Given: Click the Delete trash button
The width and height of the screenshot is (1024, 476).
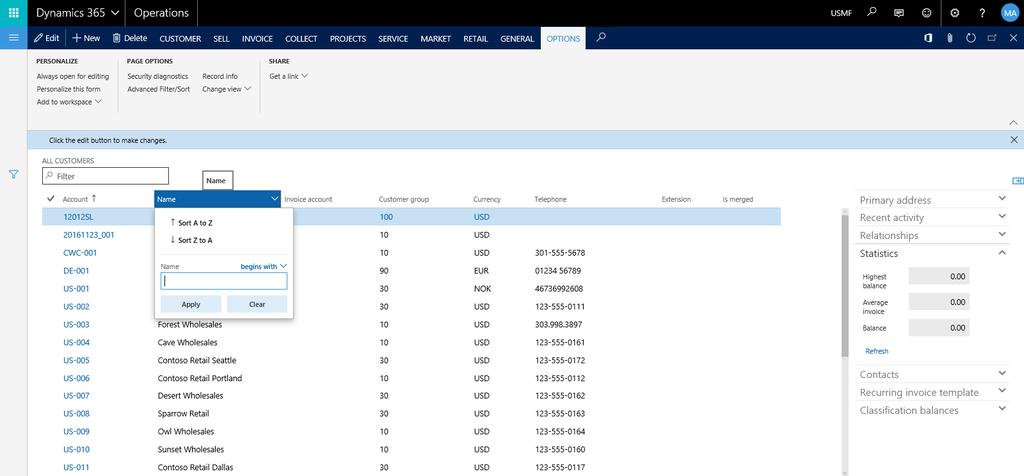Looking at the screenshot, I should (x=130, y=39).
